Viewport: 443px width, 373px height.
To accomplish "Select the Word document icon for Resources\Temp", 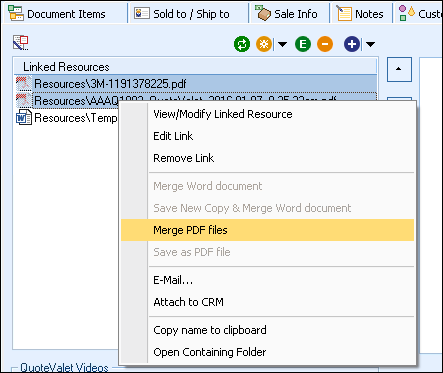I will click(24, 118).
